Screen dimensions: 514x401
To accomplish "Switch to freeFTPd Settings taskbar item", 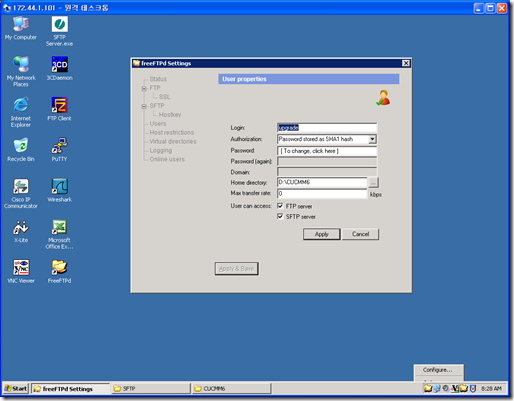I will click(70, 389).
